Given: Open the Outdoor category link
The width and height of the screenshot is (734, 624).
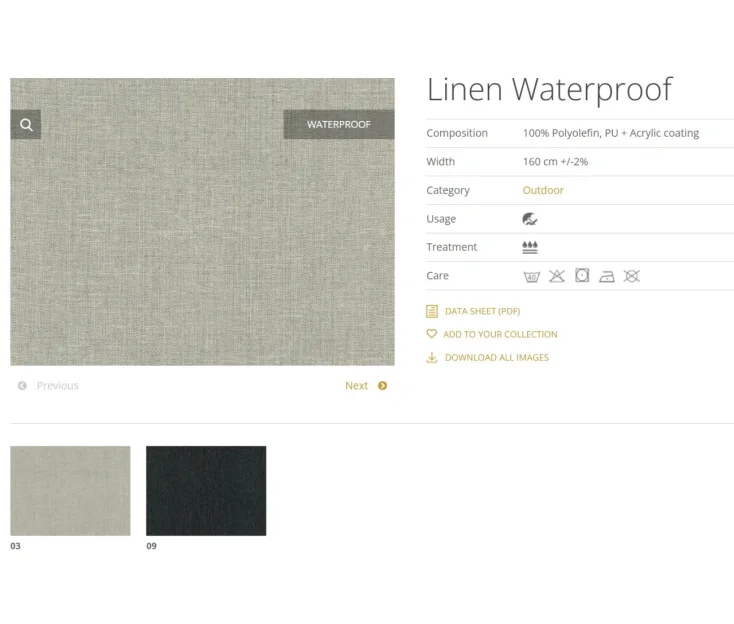Looking at the screenshot, I should pos(543,190).
